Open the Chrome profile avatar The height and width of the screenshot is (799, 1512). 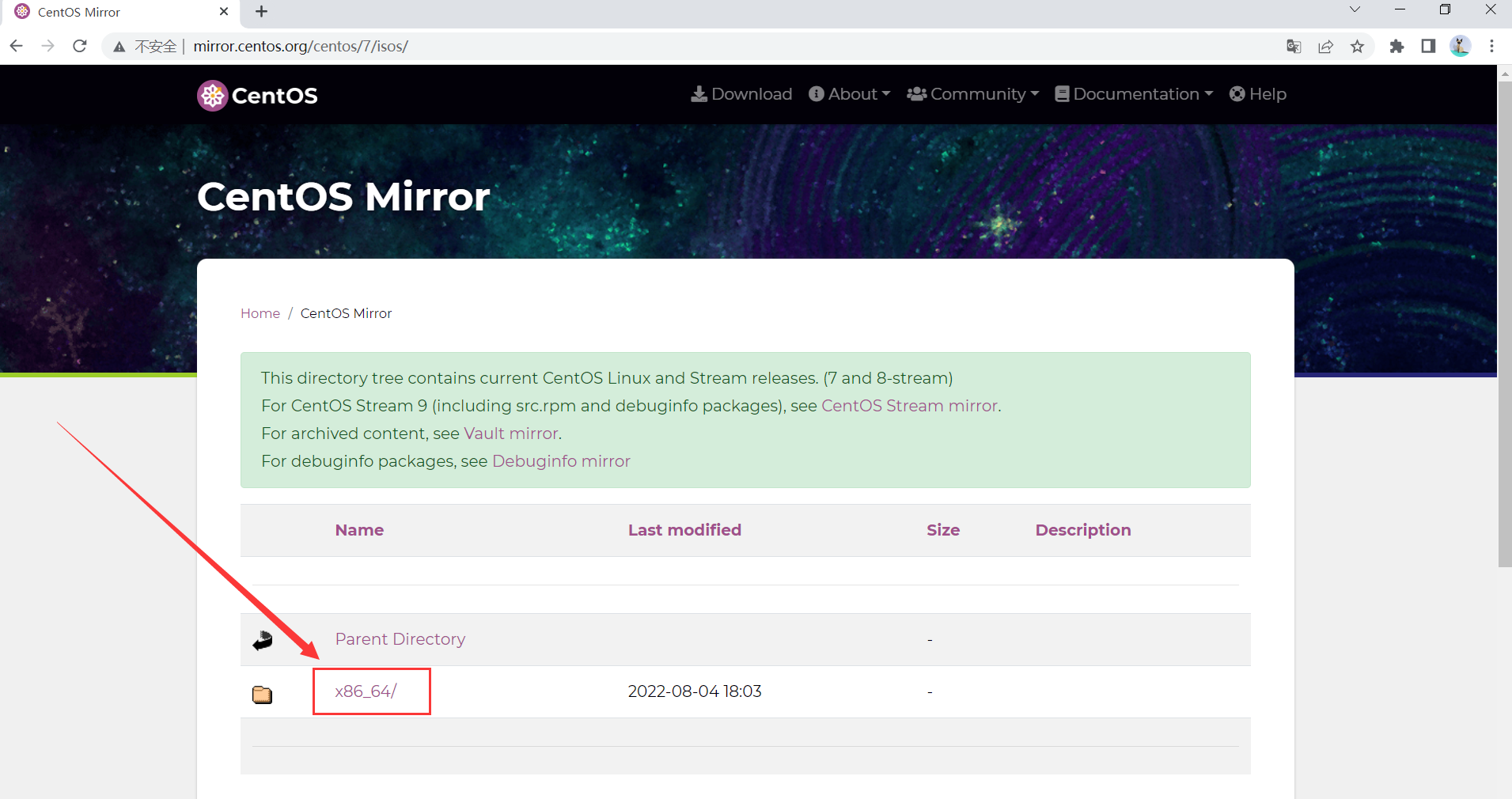(1461, 47)
